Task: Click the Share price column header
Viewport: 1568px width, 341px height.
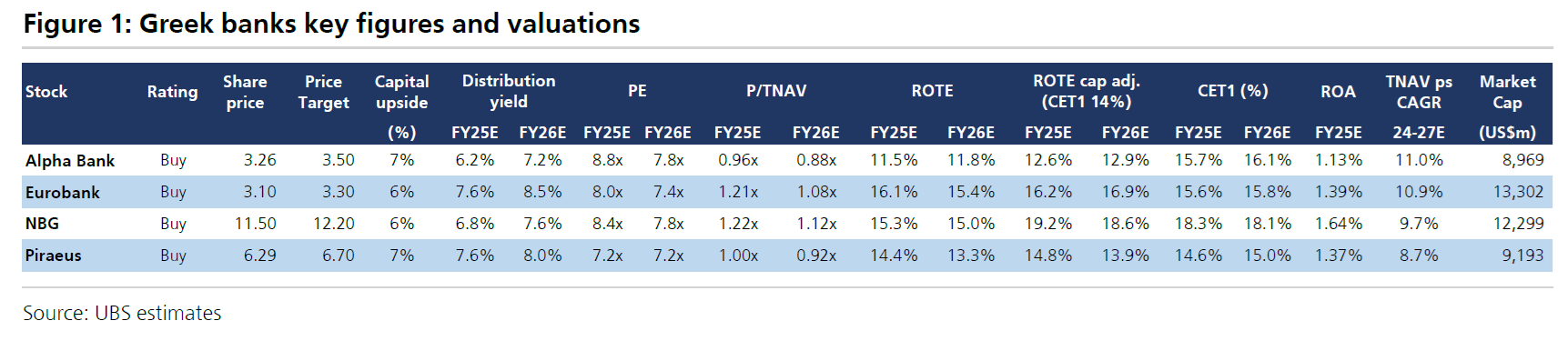Action: point(245,92)
